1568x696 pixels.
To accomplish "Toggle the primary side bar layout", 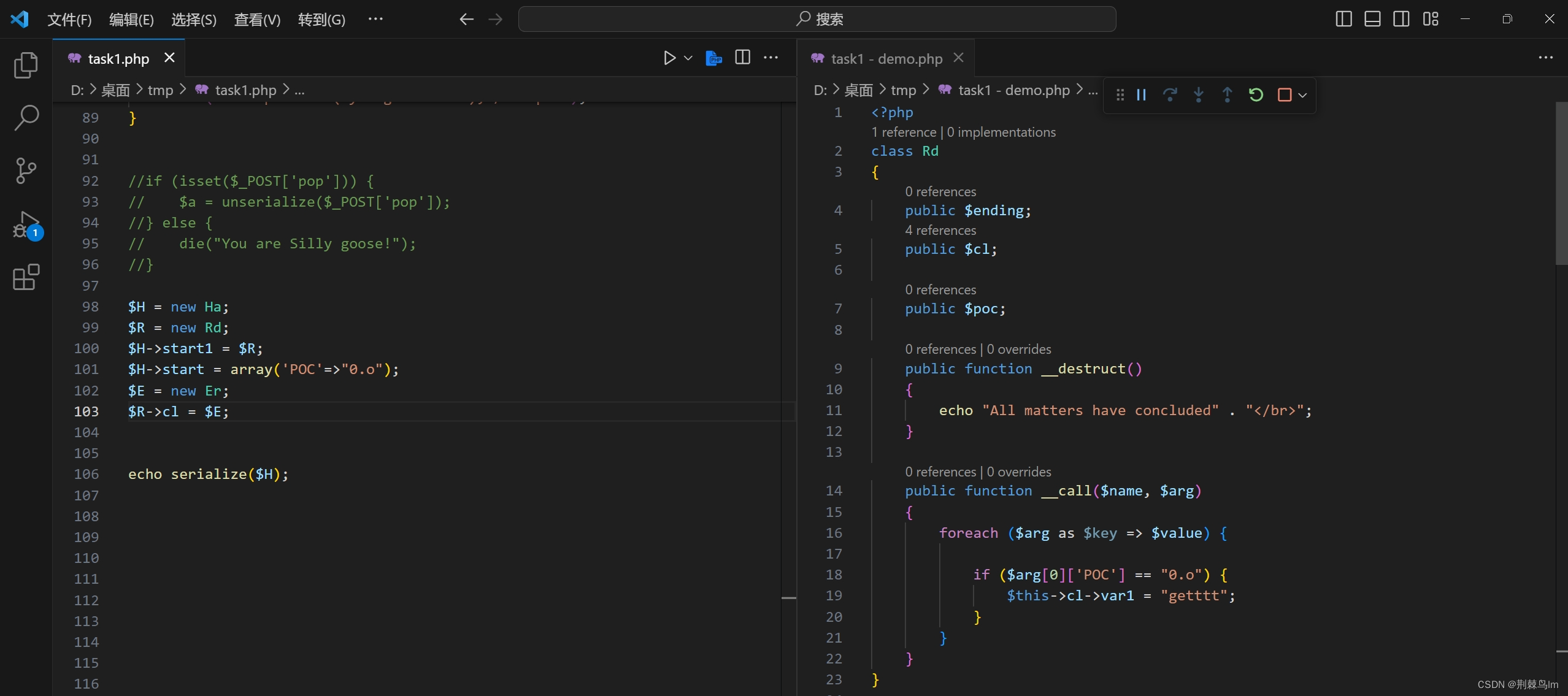I will point(1343,19).
